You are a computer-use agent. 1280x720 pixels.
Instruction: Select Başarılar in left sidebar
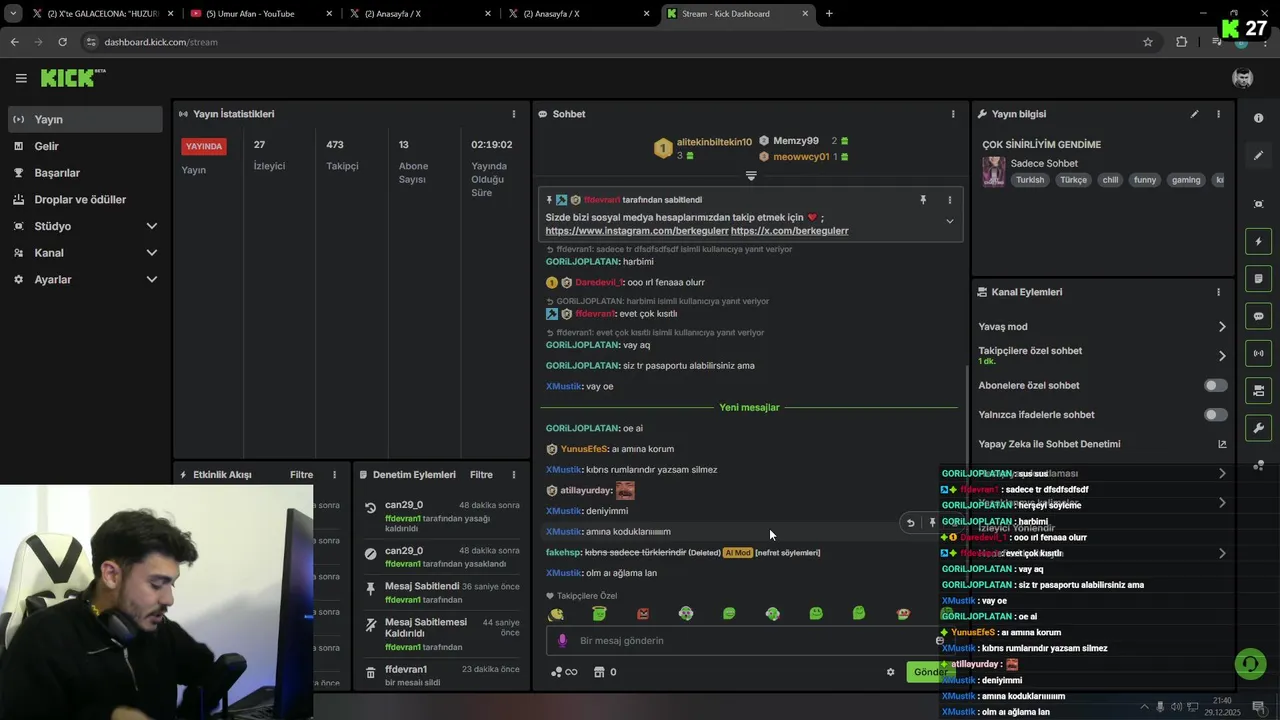85,173
